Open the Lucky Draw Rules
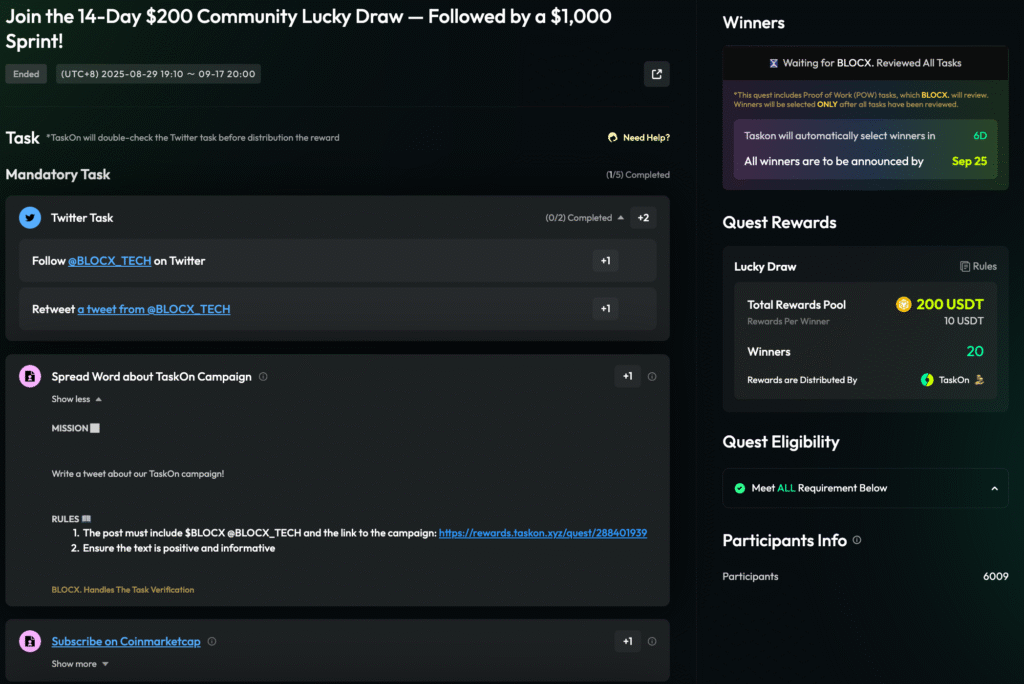Image resolution: width=1024 pixels, height=684 pixels. 978,267
